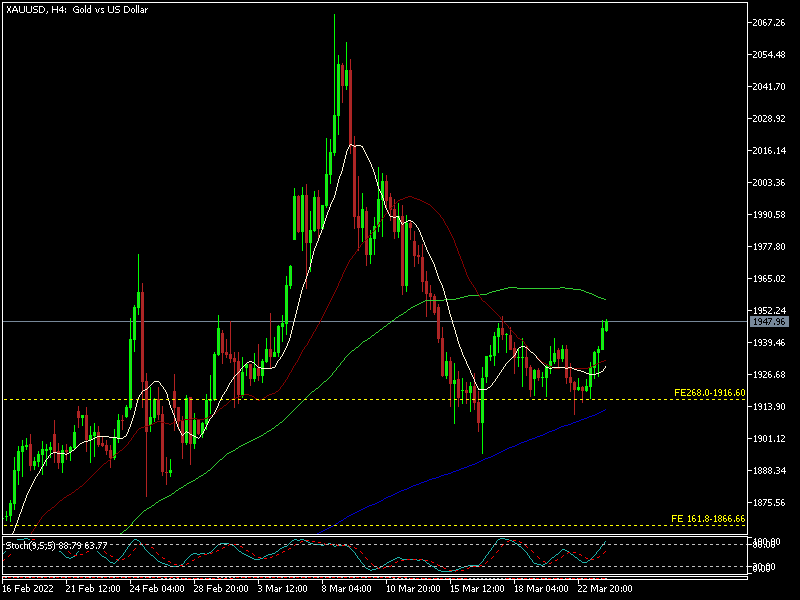The height and width of the screenshot is (600, 800).
Task: Click the 8 Mar 04:00 time label
Action: click(x=346, y=589)
